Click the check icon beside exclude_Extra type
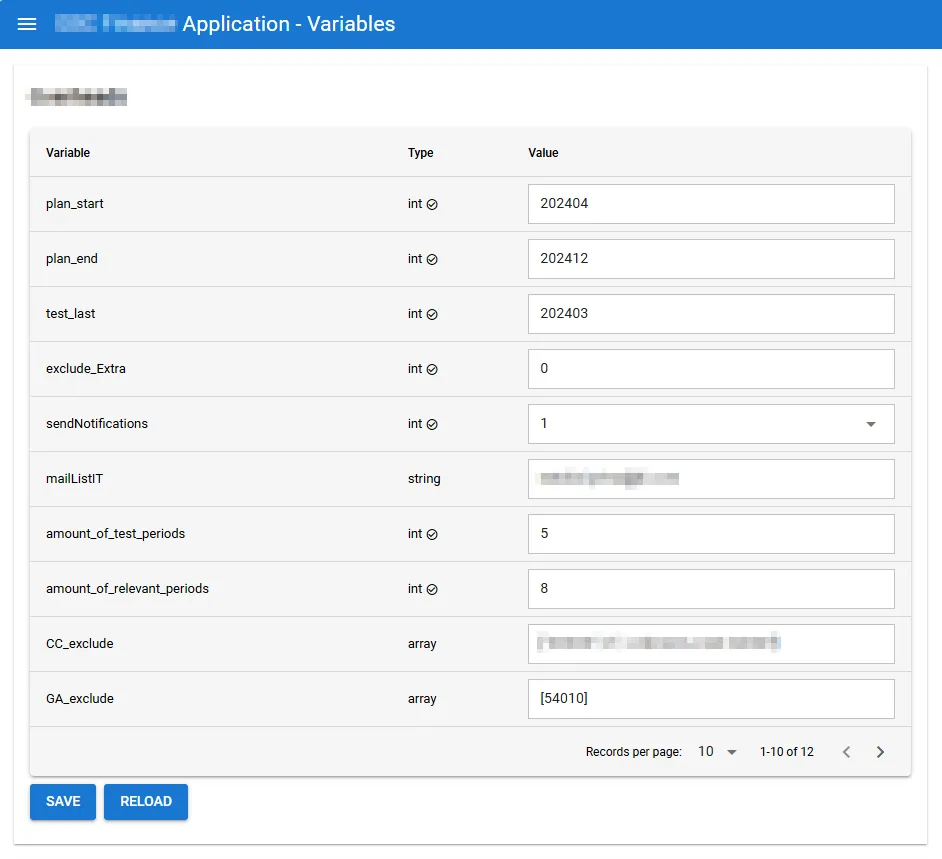The height and width of the screenshot is (859, 942). pos(432,369)
